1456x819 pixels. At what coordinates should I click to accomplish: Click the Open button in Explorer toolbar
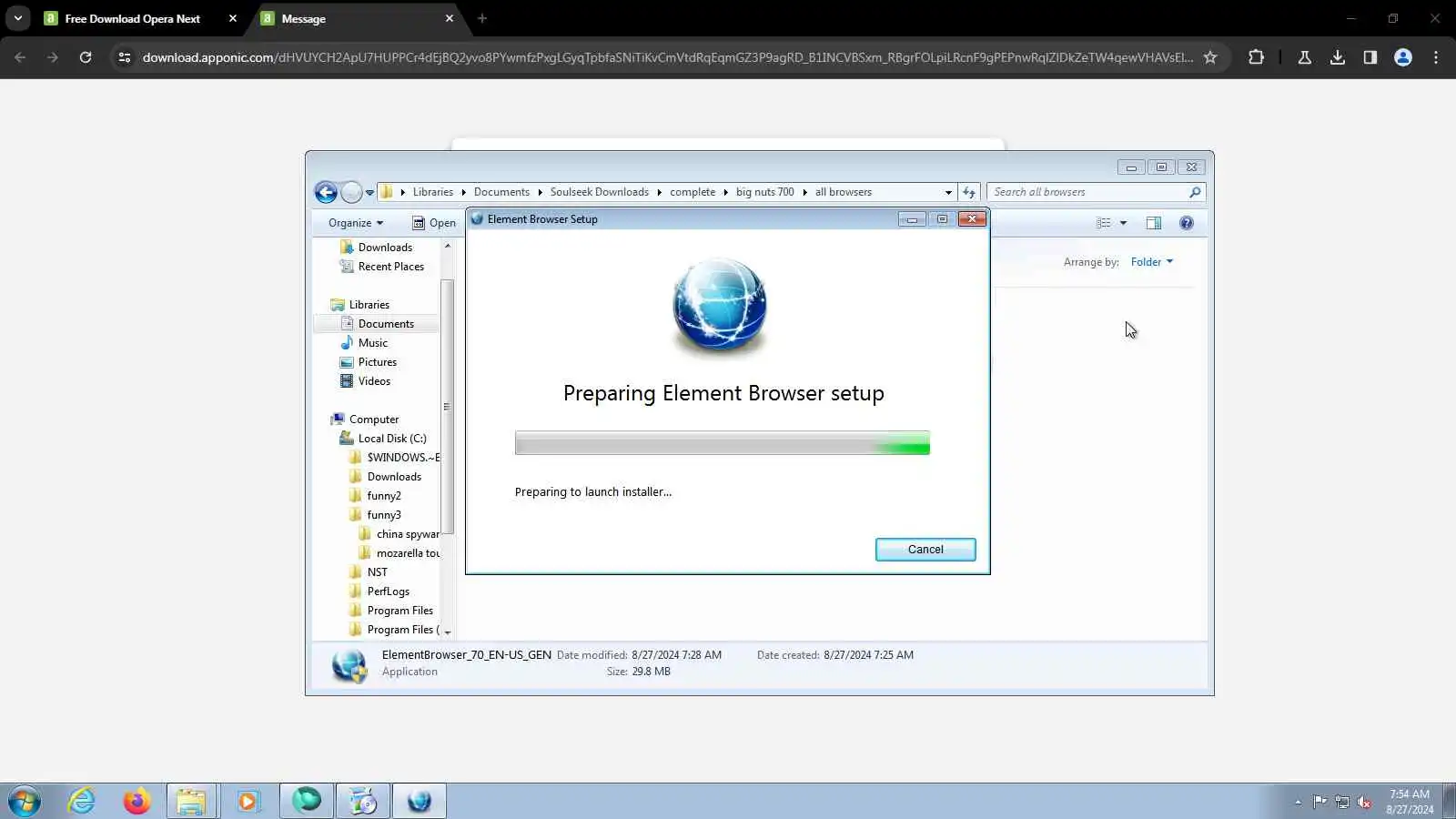click(x=434, y=223)
